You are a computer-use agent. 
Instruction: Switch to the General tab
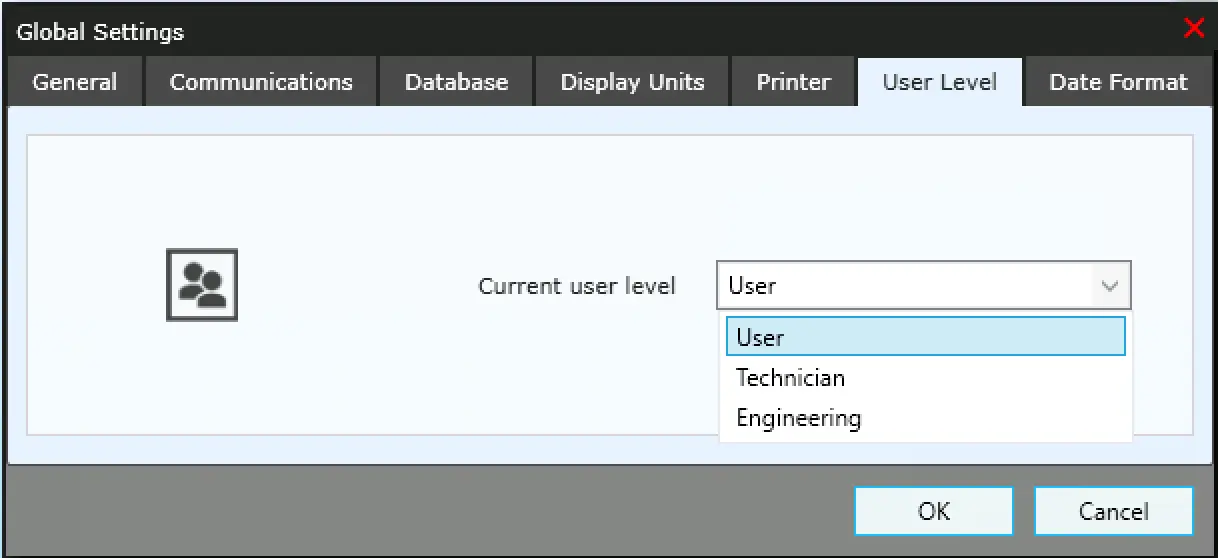click(75, 82)
